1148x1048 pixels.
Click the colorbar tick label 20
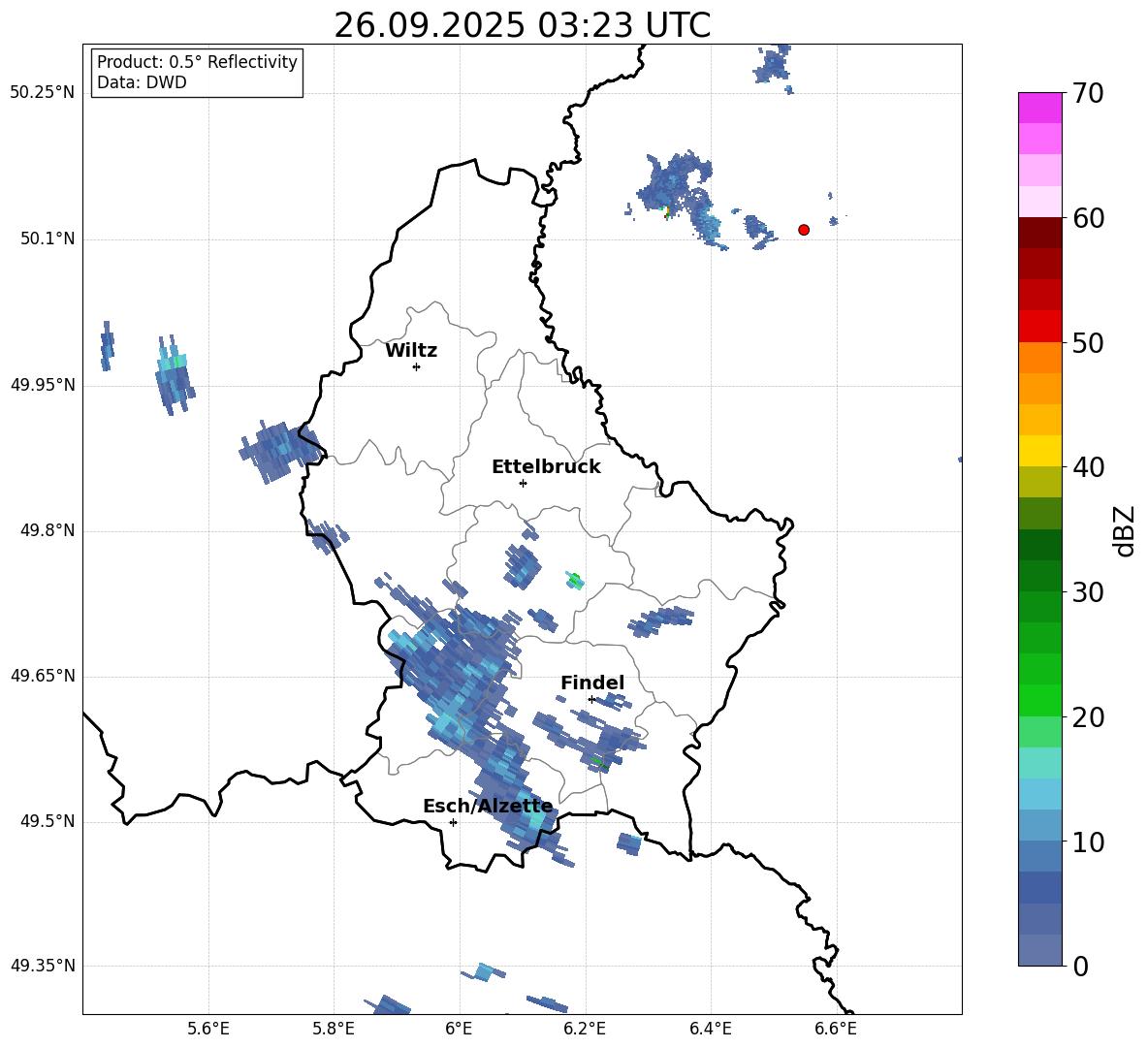pos(1089,717)
